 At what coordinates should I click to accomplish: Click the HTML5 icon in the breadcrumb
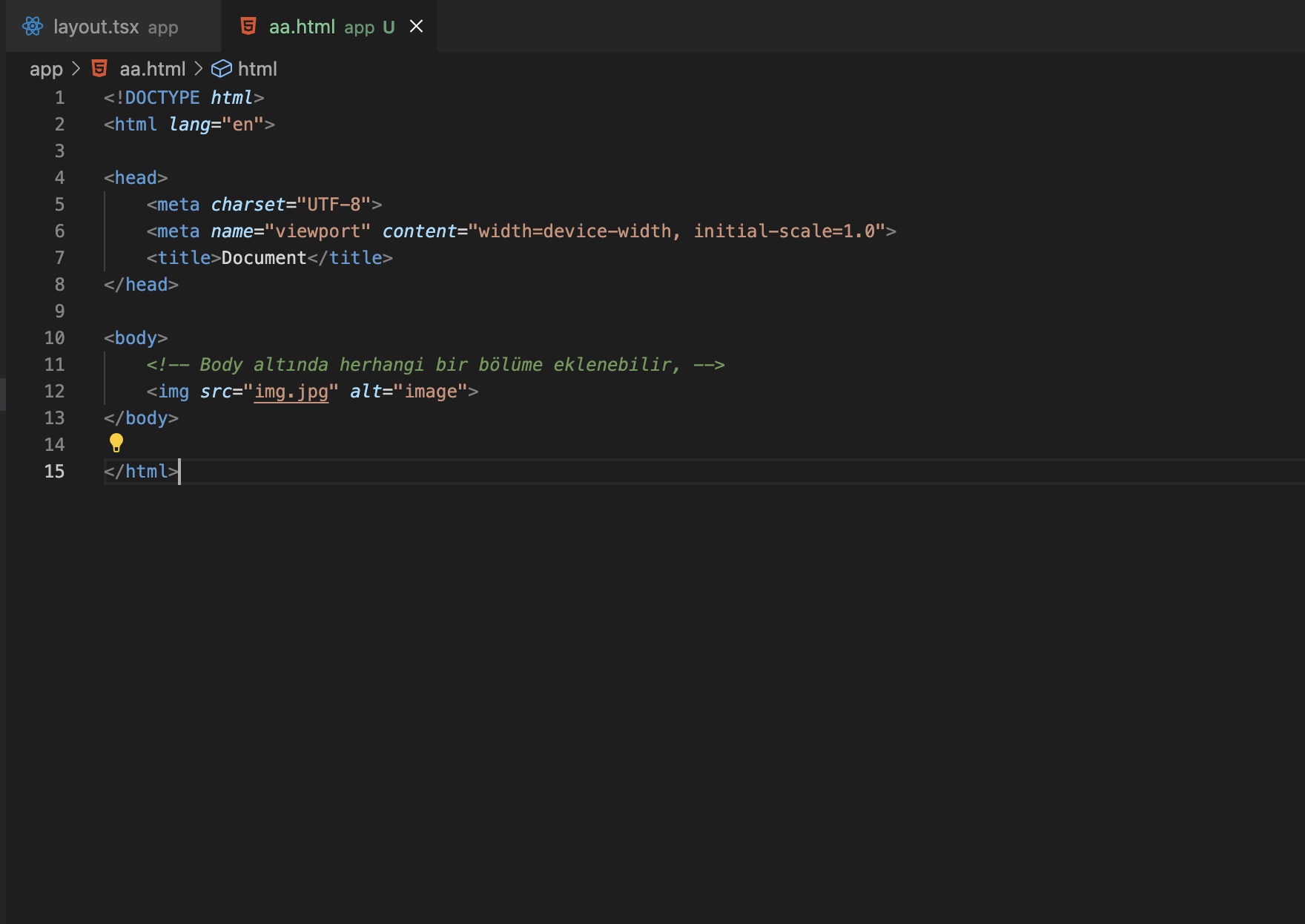tap(99, 69)
